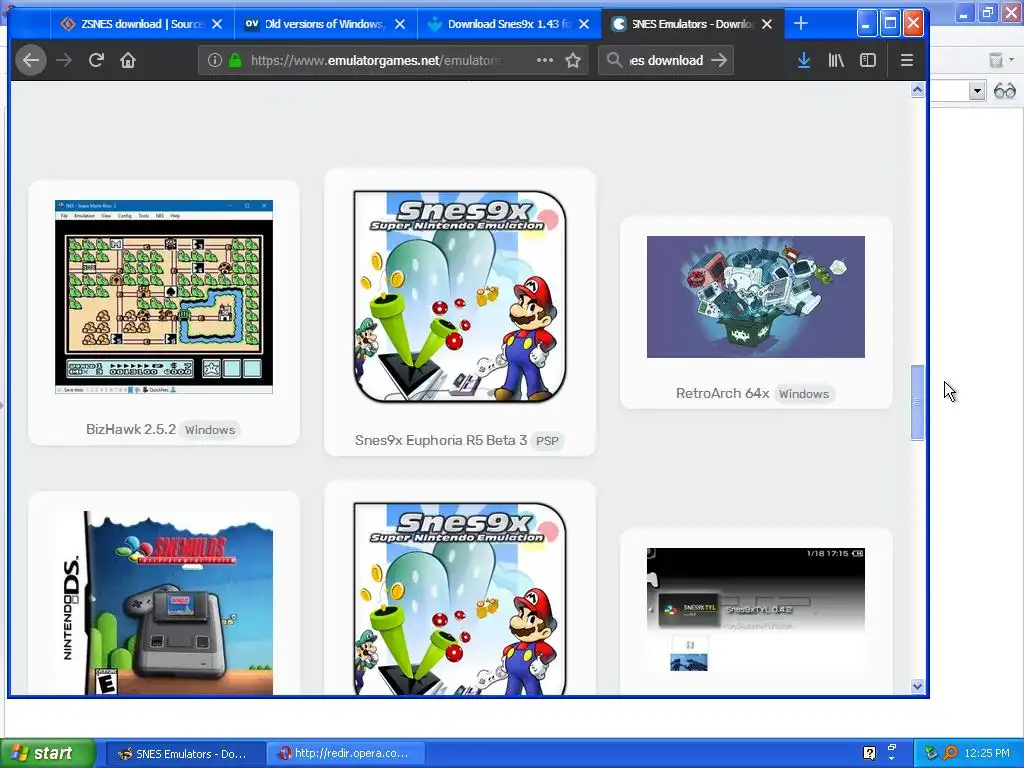Bookmark this page with the star
The width and height of the screenshot is (1024, 768).
[573, 61]
